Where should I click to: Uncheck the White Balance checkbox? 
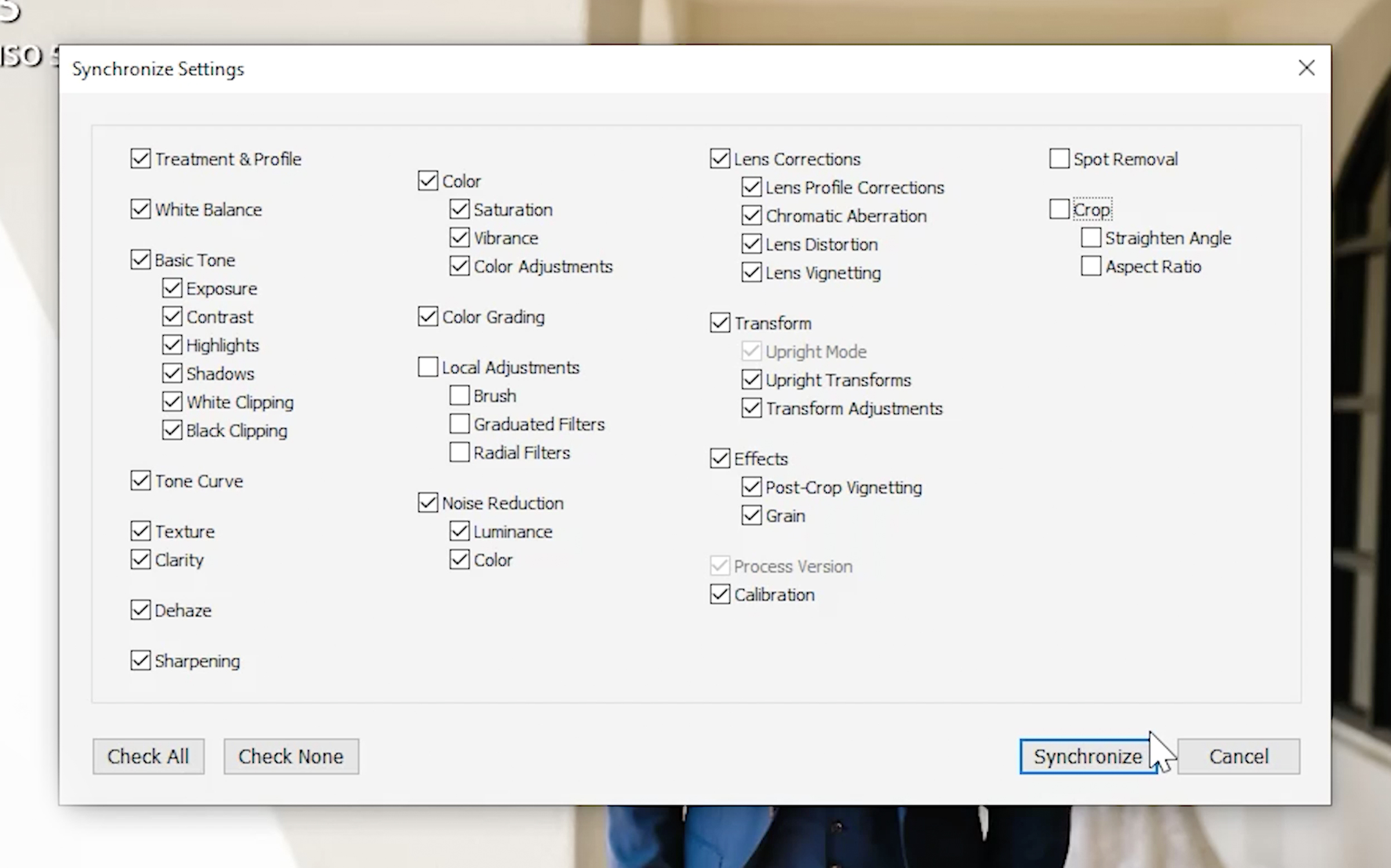[141, 209]
